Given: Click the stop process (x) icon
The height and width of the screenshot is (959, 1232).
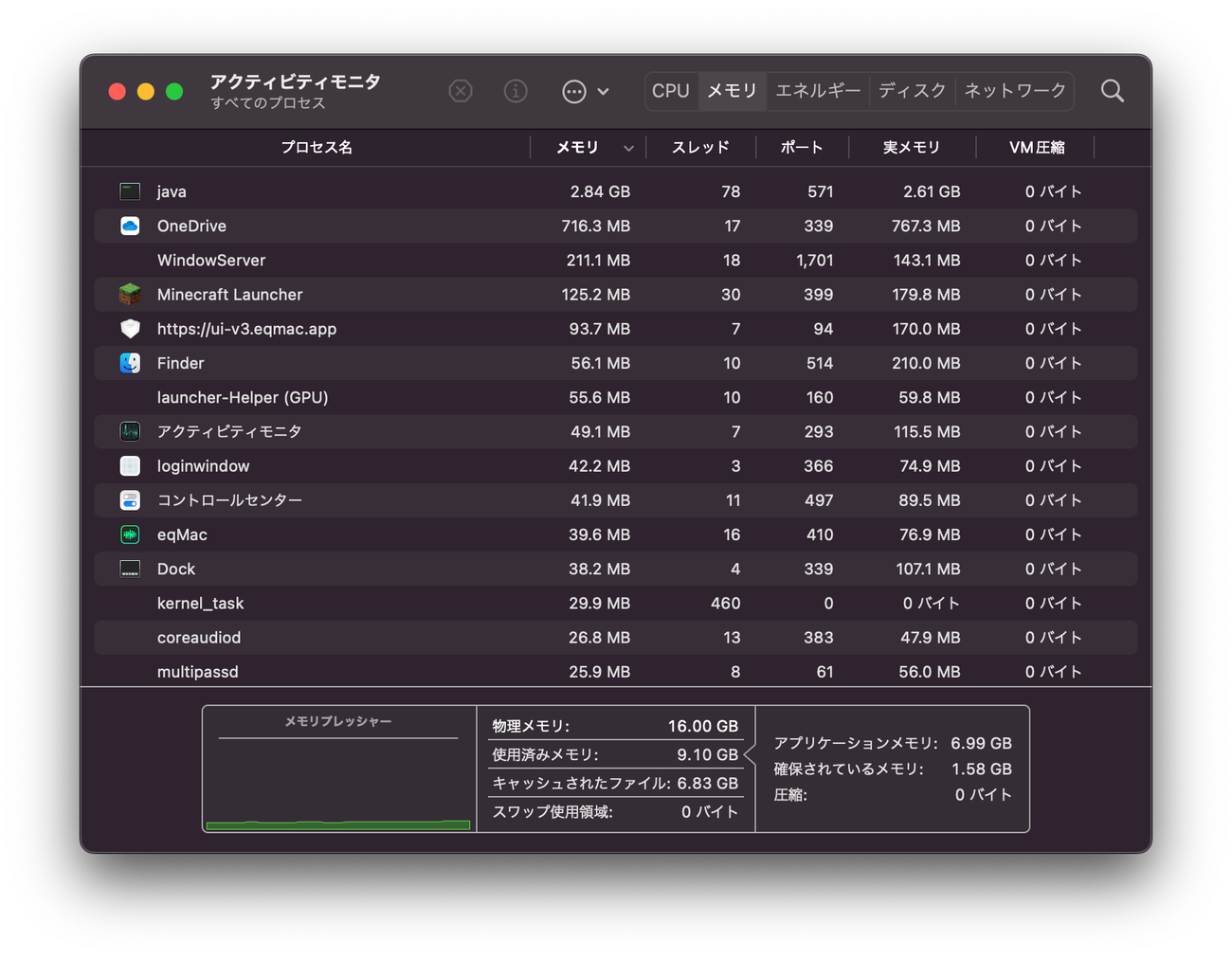Looking at the screenshot, I should [461, 91].
